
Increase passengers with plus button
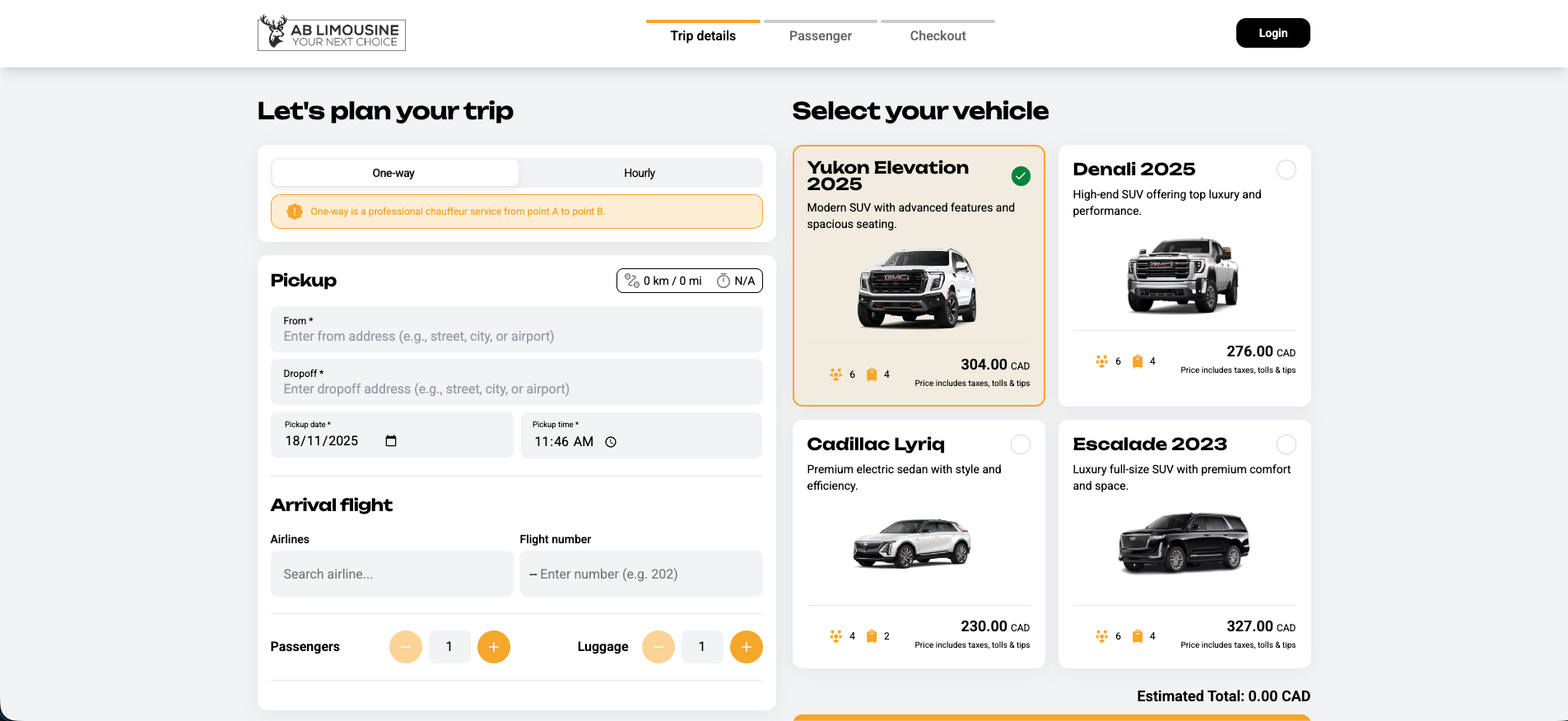point(494,647)
